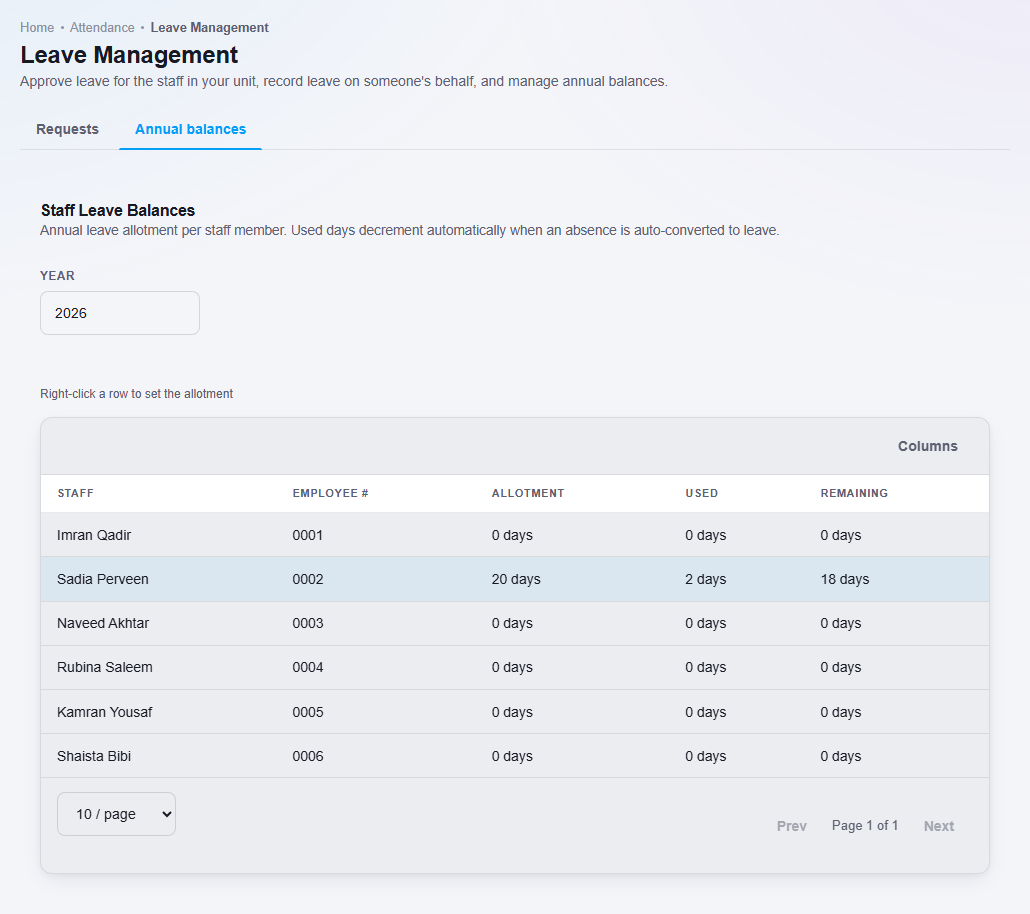Click employee number 0003
Viewport: 1030px width, 914px height.
pos(308,624)
